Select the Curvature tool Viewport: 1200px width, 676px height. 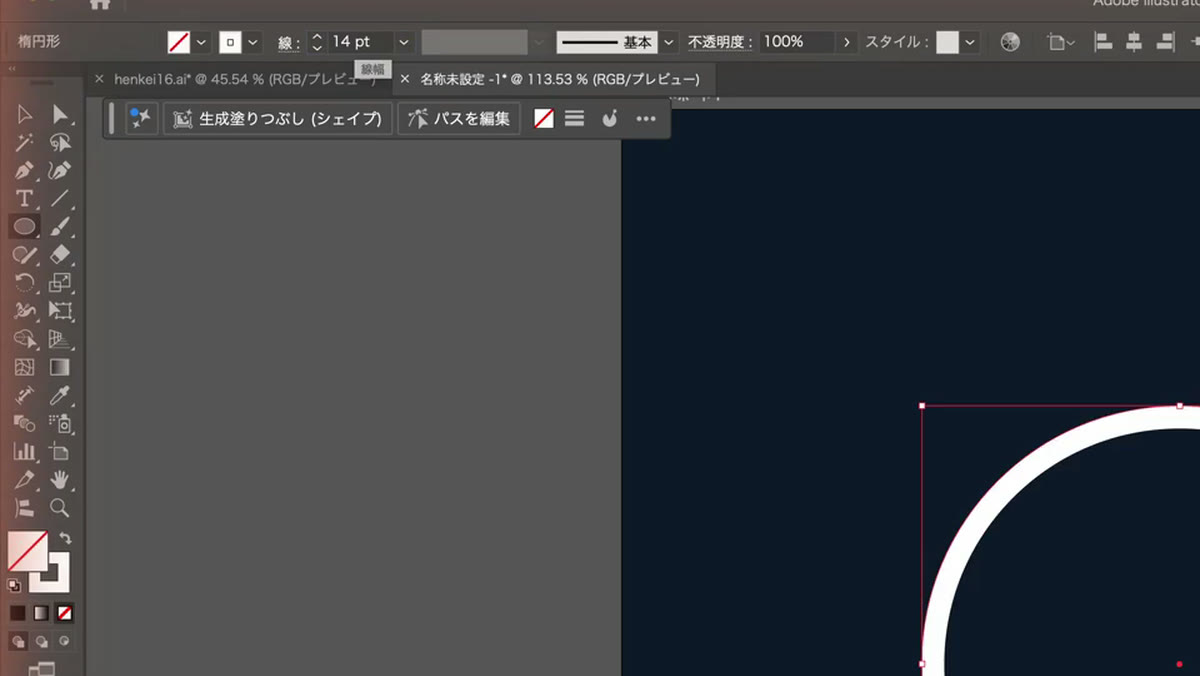60,171
